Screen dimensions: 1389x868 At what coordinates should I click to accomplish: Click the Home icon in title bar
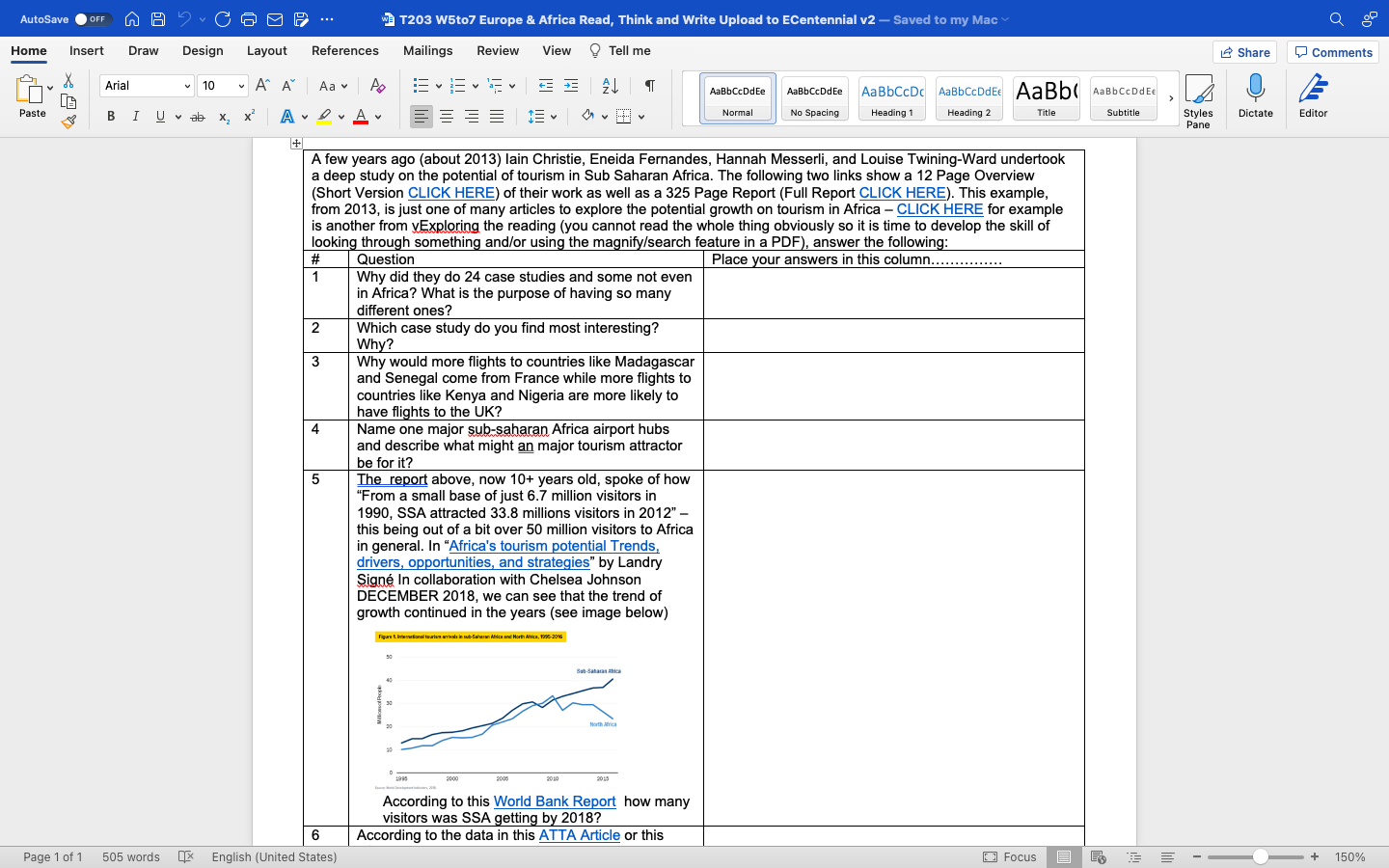(132, 19)
